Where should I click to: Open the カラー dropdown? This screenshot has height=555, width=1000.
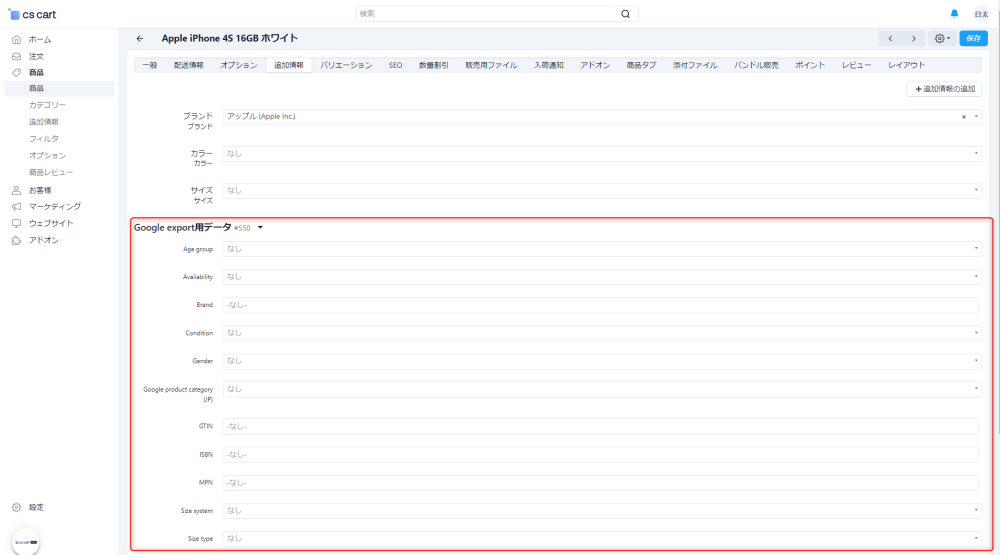point(601,154)
